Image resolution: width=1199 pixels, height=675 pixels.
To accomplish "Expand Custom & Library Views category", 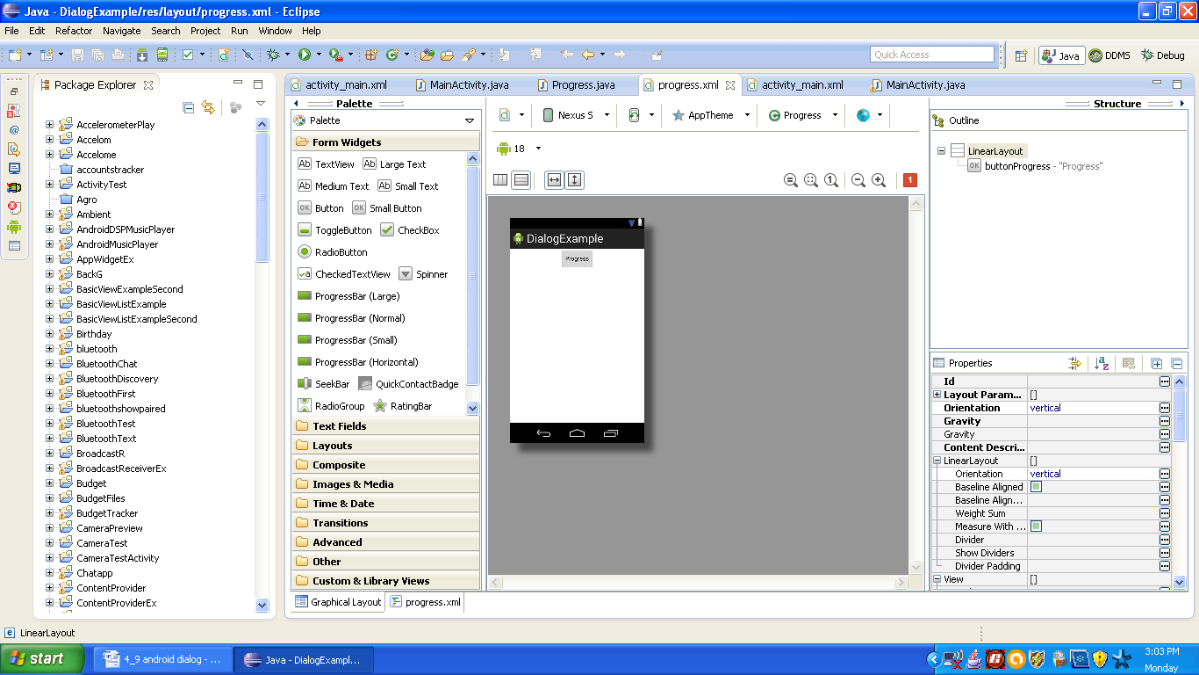I will click(385, 581).
